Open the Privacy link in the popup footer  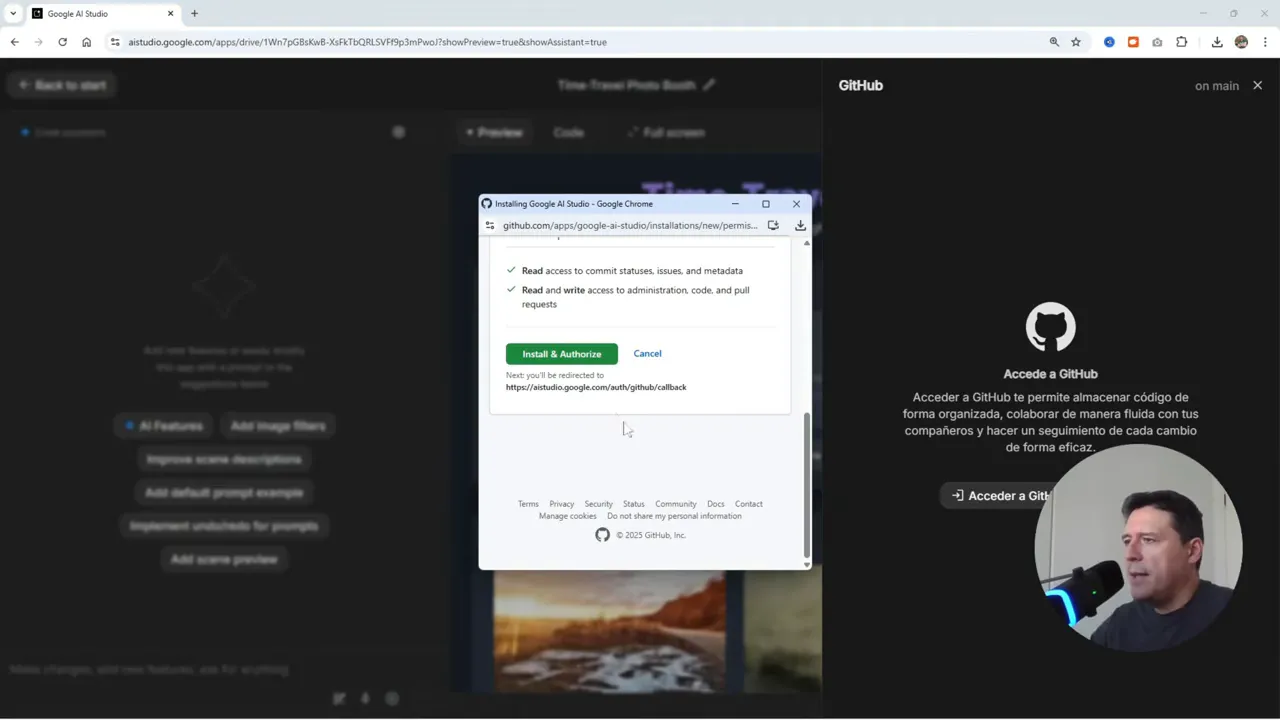[x=561, y=504]
